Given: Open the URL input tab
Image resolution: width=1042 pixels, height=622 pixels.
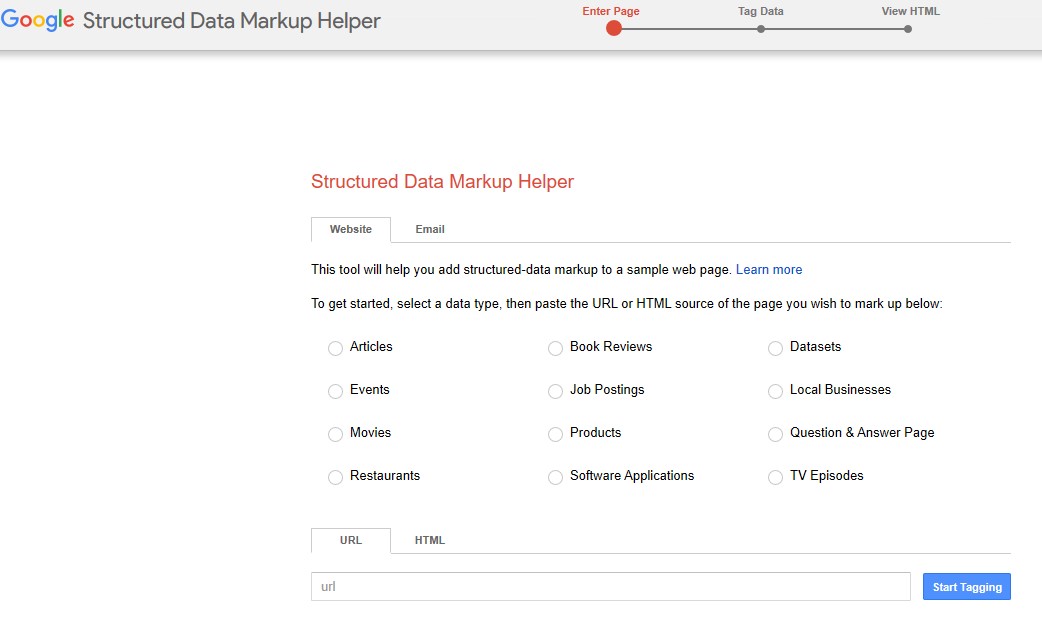Looking at the screenshot, I should pos(351,540).
